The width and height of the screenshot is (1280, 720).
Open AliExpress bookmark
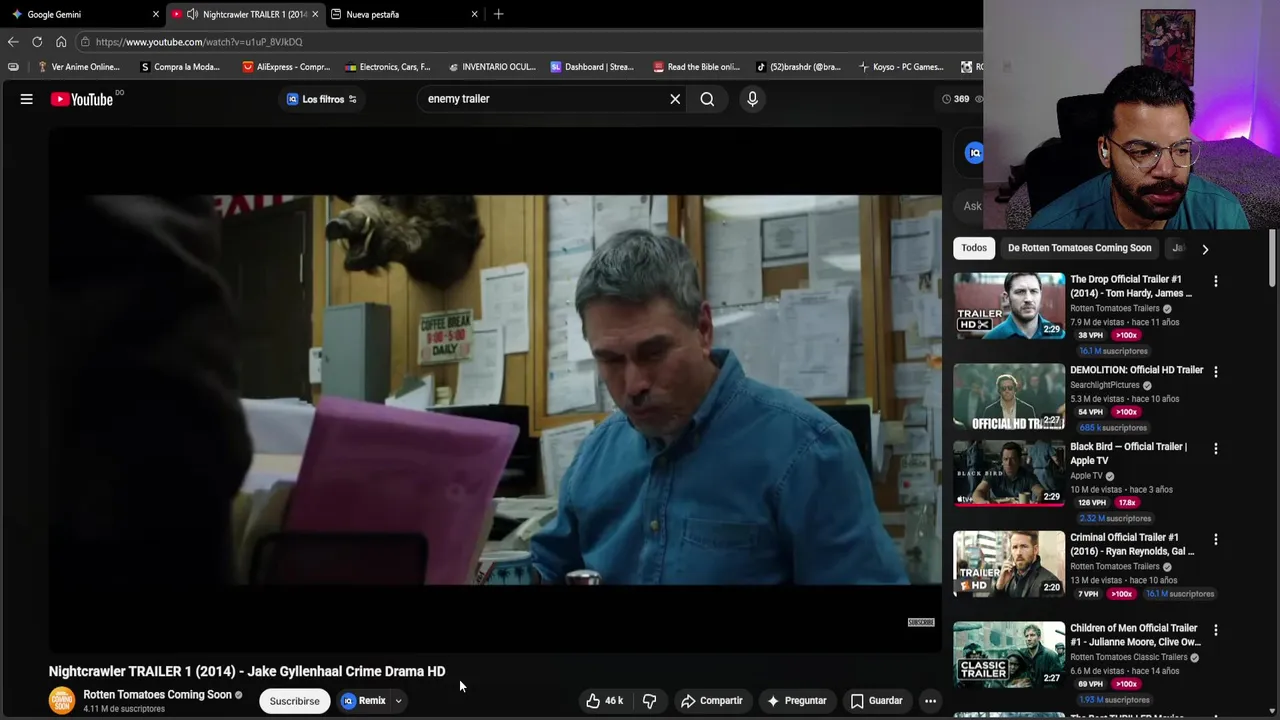point(286,67)
